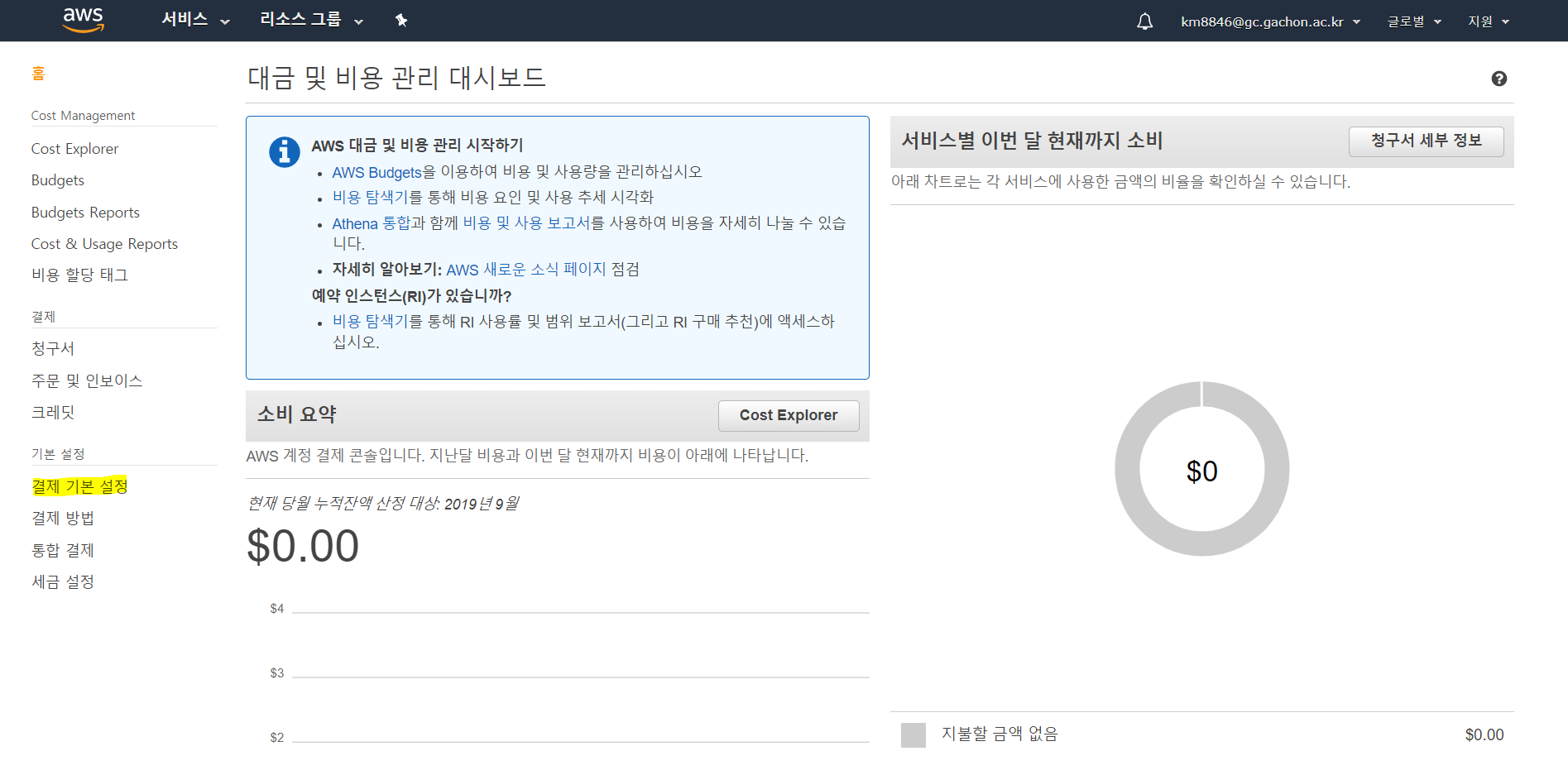Open 결제 방법 in sidebar
Viewport: 1568px width, 775px height.
pyautogui.click(x=63, y=518)
